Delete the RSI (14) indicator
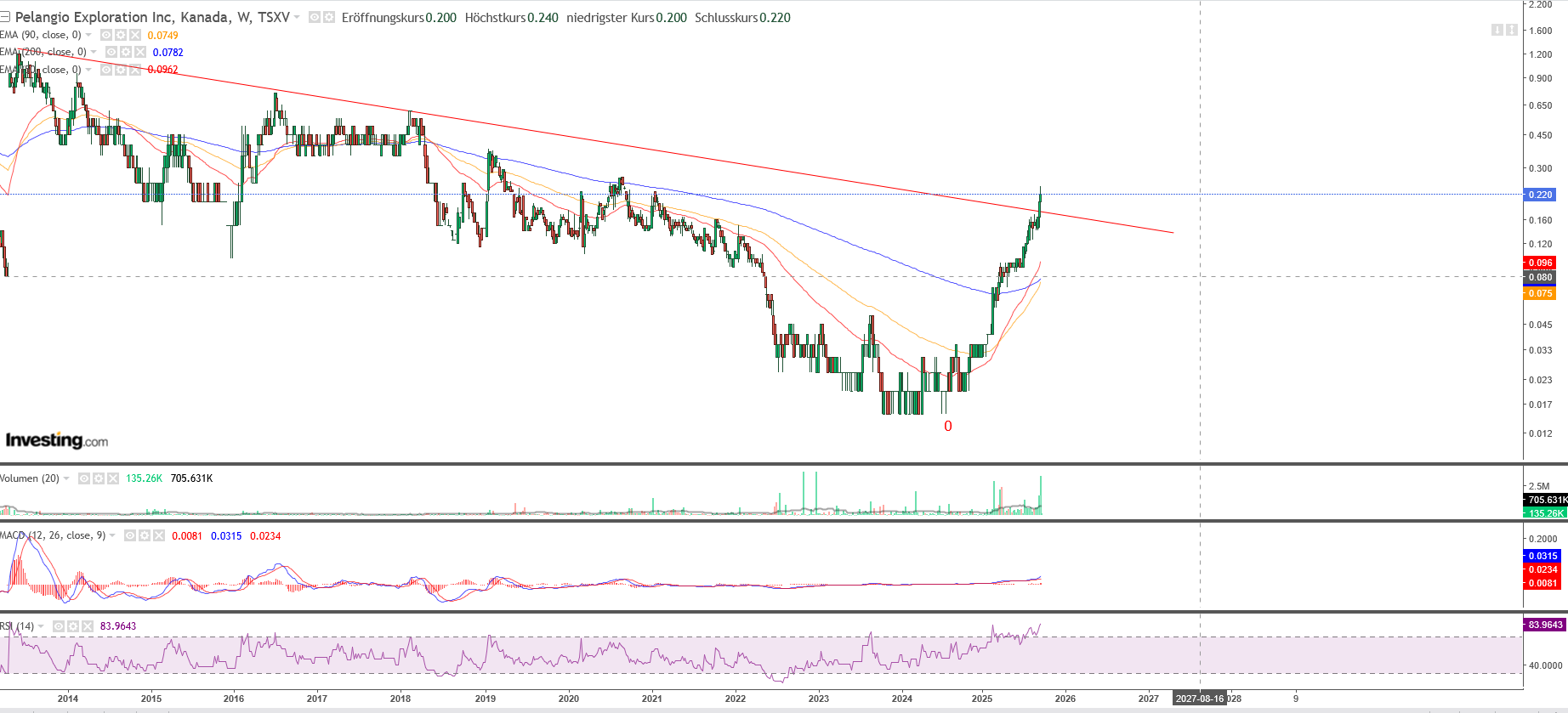Screen dimensions: 1568x713 (x=88, y=626)
